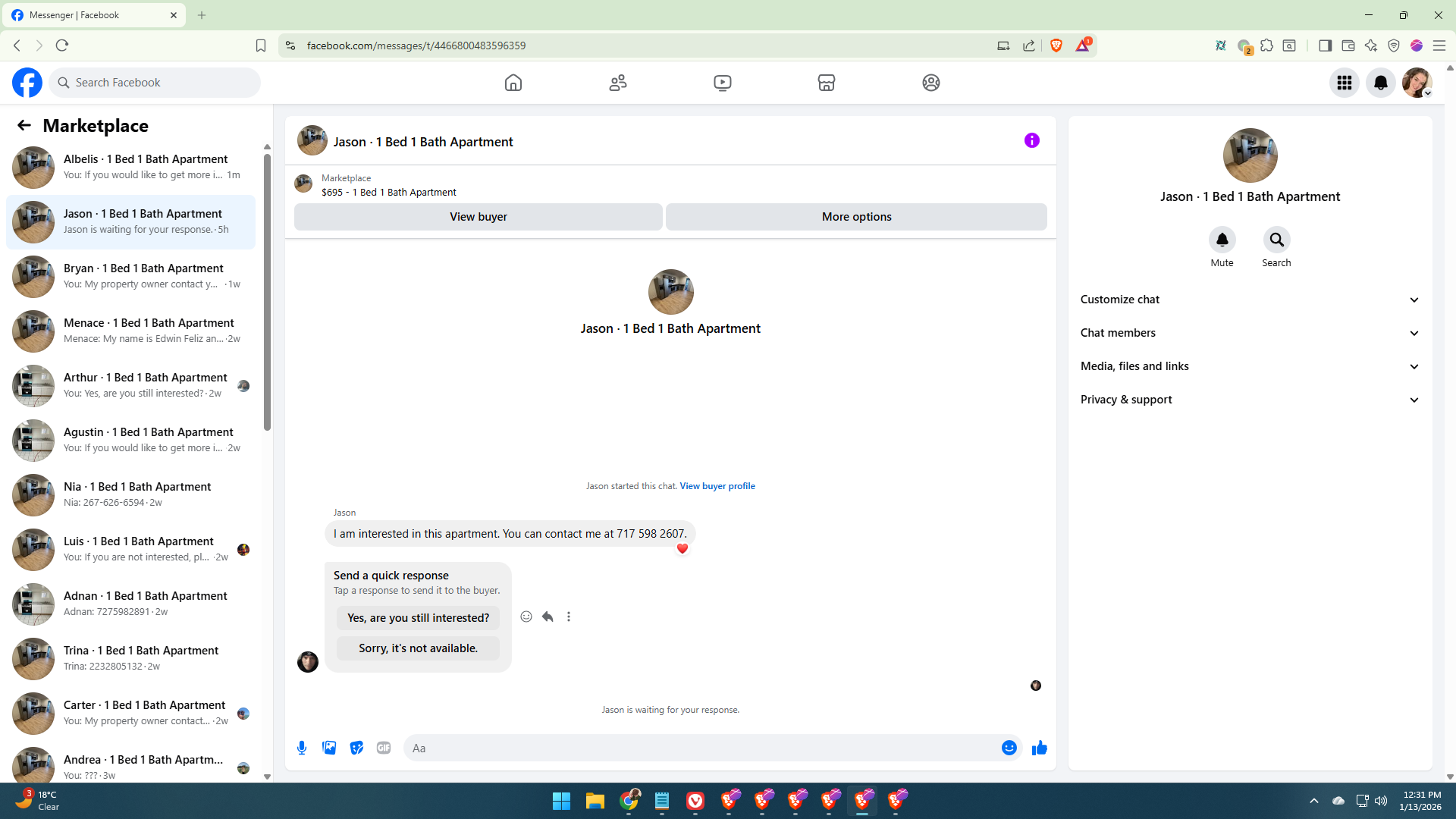The width and height of the screenshot is (1456, 819).
Task: Click the reply arrow beside quick response
Action: [548, 617]
